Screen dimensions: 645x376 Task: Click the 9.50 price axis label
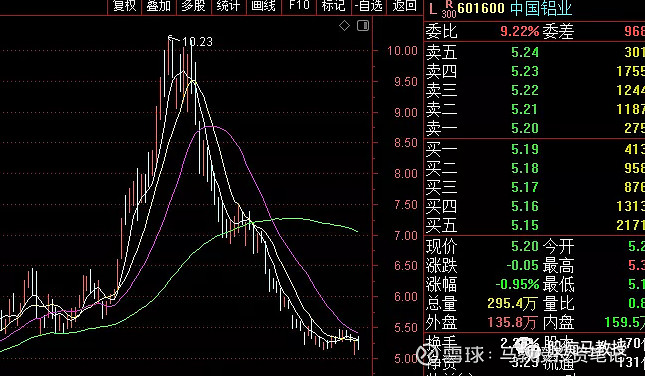pyautogui.click(x=406, y=82)
